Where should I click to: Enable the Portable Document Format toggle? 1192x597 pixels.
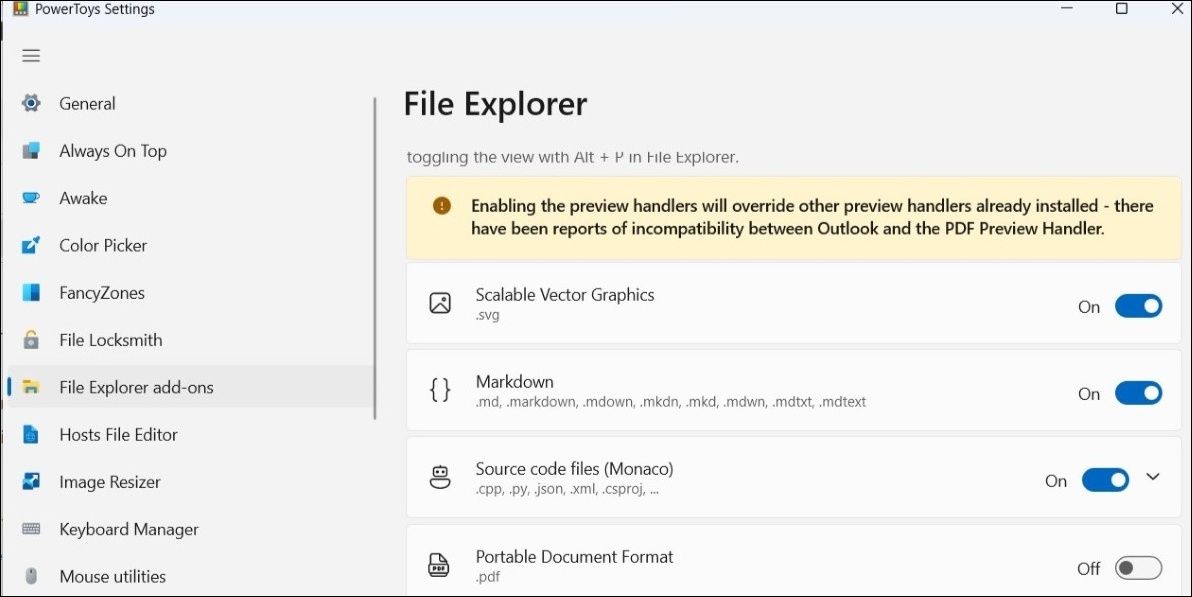(x=1138, y=568)
